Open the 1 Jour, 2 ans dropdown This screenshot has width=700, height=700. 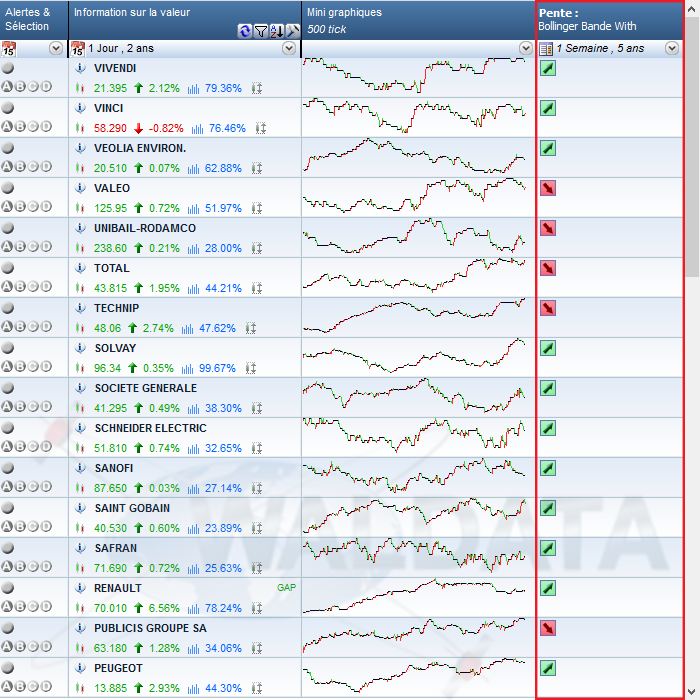289,48
